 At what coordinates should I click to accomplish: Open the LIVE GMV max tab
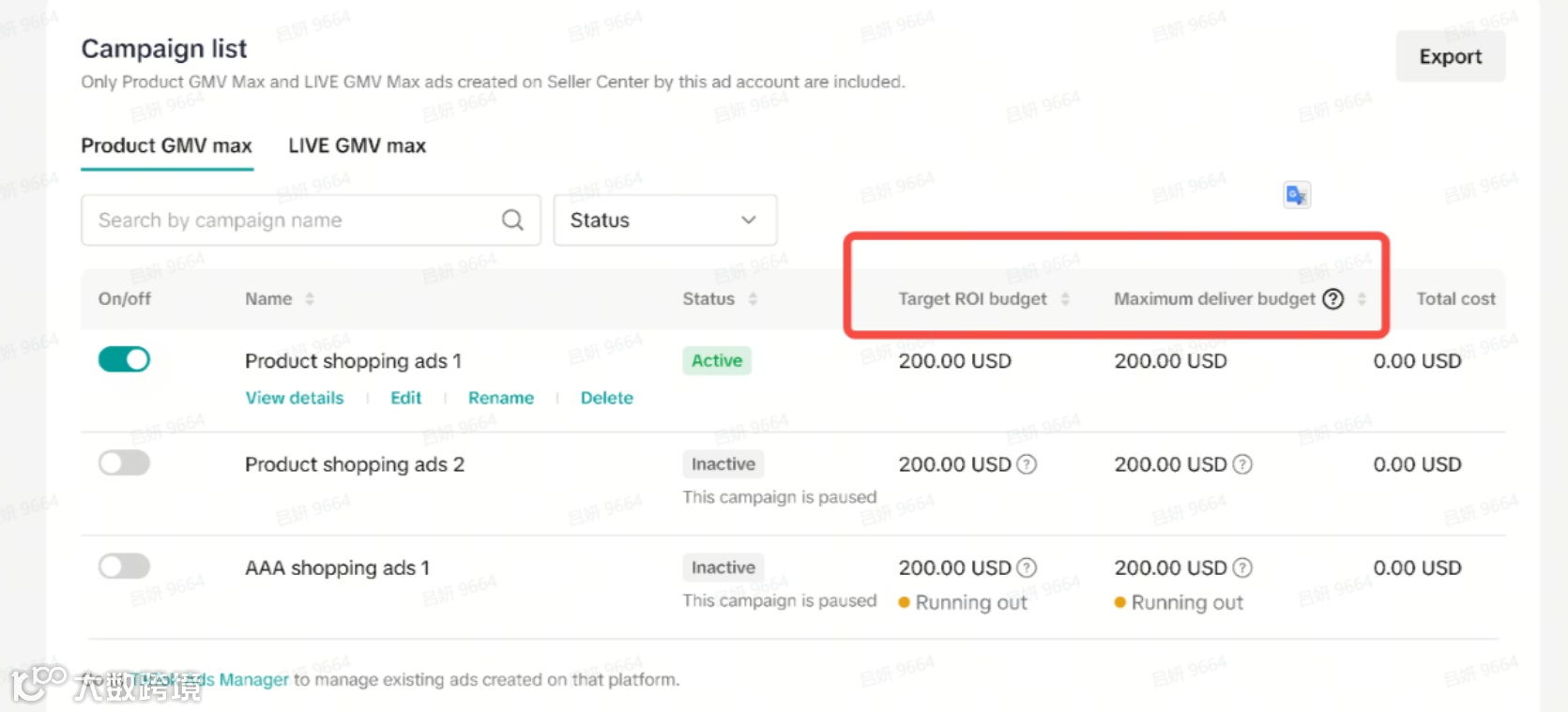[x=357, y=146]
